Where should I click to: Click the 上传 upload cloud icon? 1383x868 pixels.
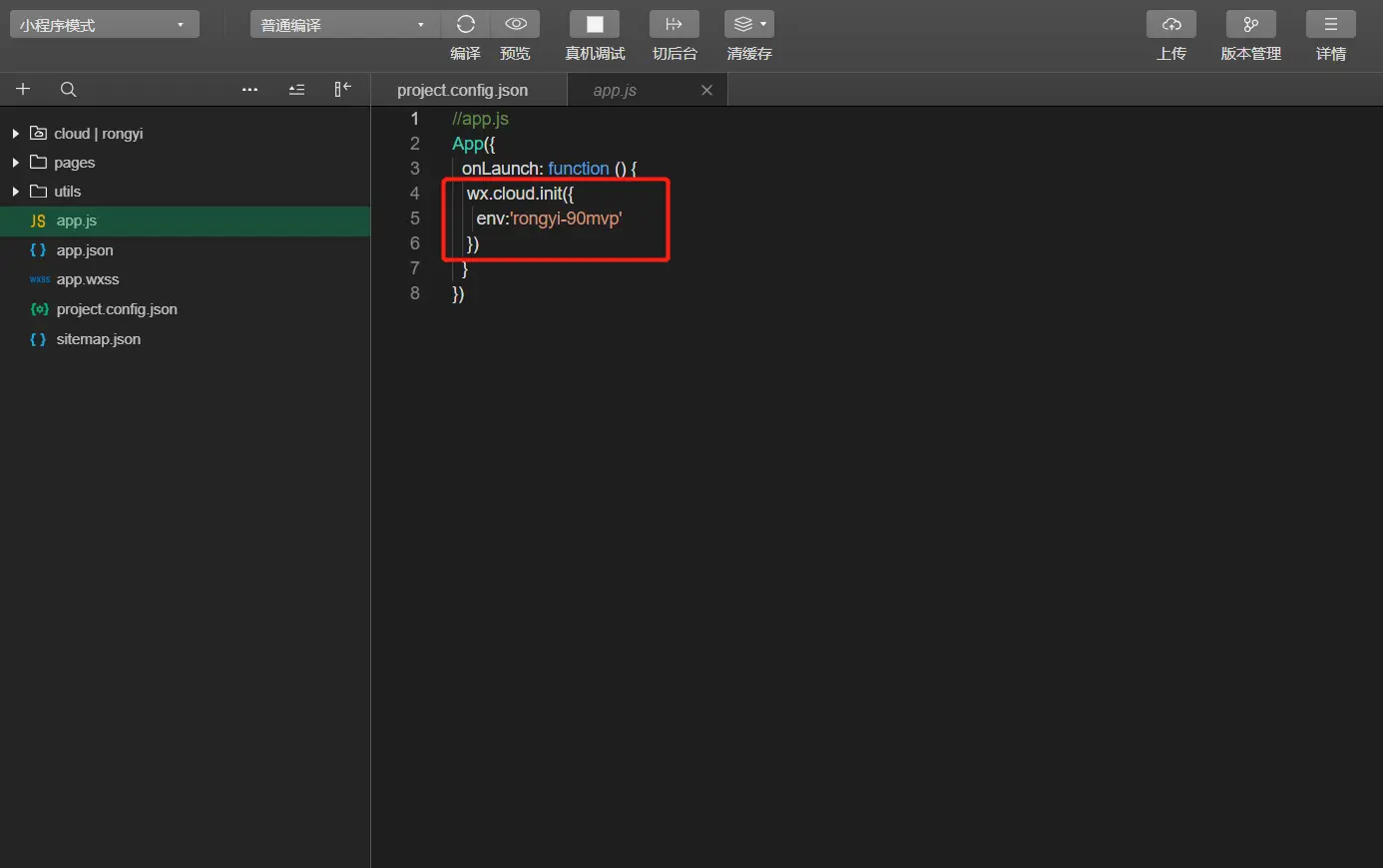coord(1171,24)
